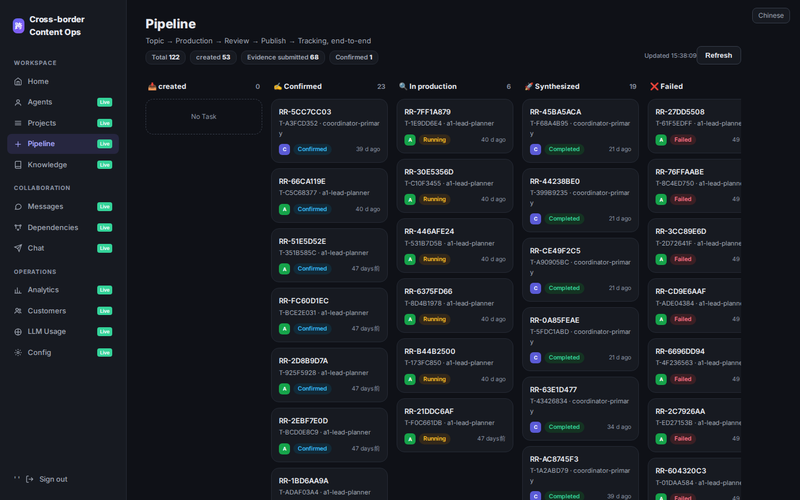800x500 pixels.
Task: Click the A avatar on card RR-66CA119E
Action: pyautogui.click(x=284, y=209)
